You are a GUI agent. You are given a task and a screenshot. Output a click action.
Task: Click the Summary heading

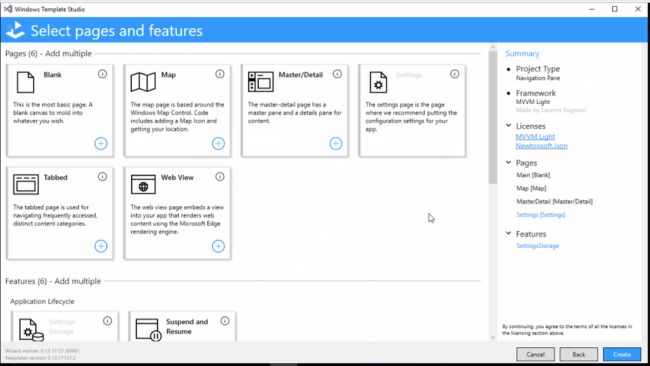522,53
